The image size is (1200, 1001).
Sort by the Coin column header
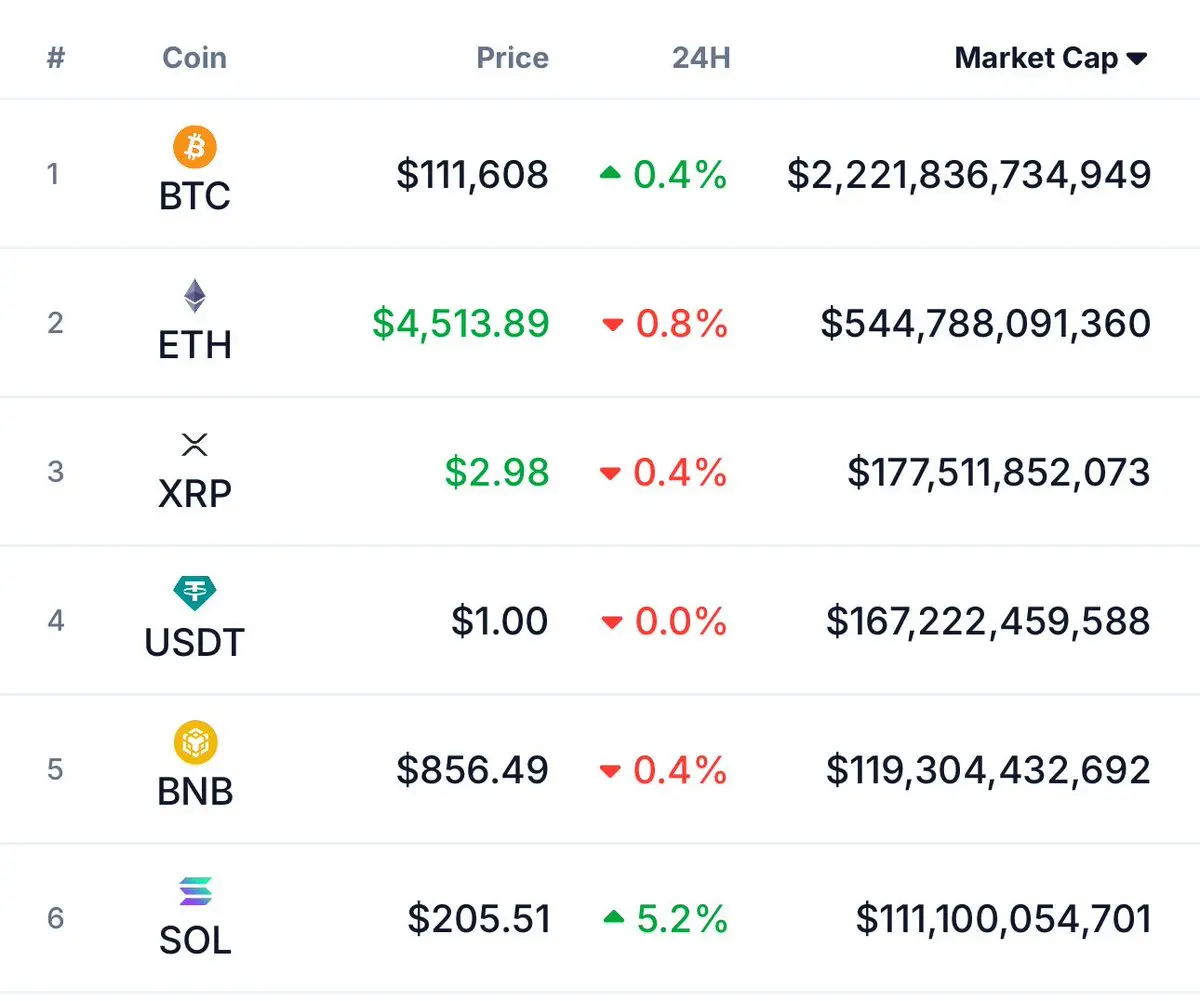(194, 58)
